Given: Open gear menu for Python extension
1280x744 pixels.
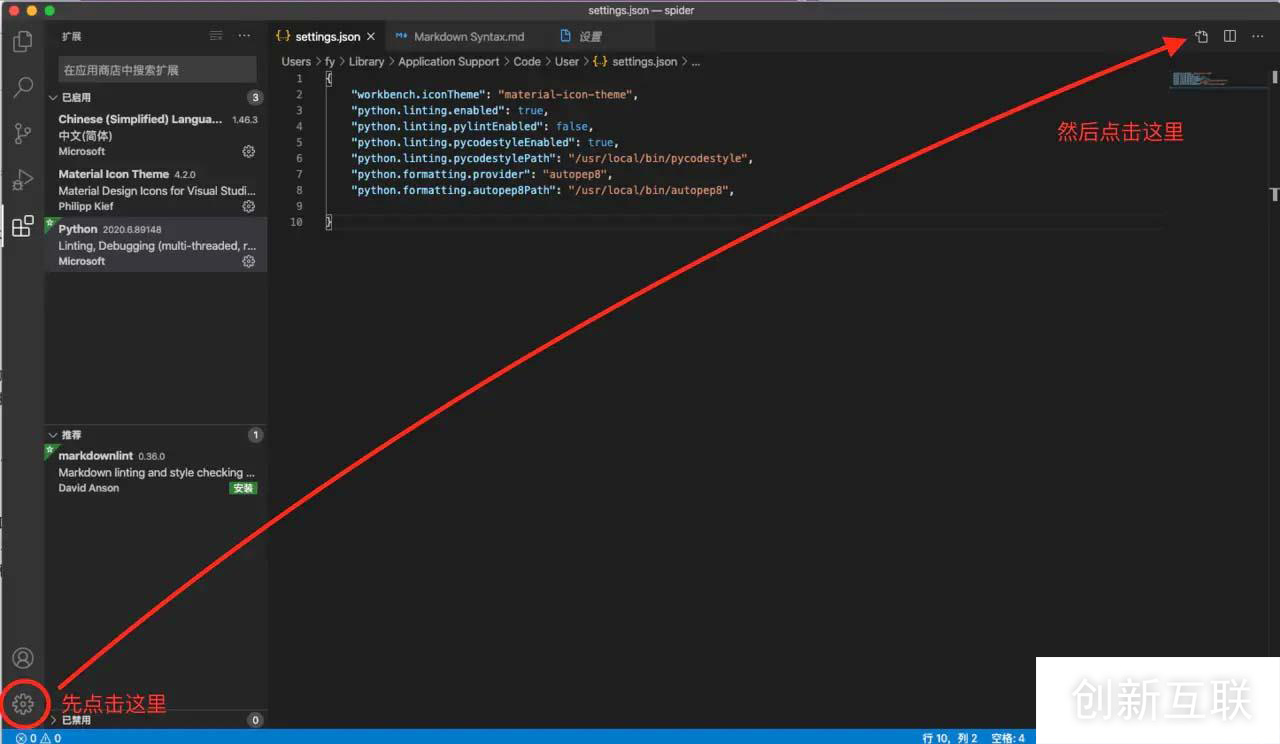Looking at the screenshot, I should (x=249, y=261).
